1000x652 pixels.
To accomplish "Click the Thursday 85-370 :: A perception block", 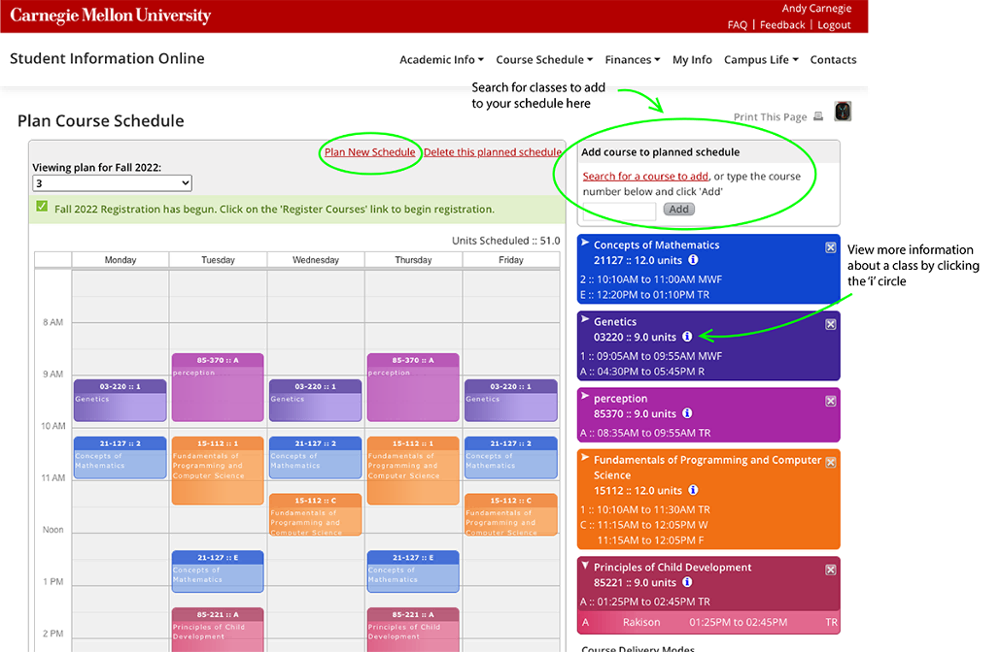I will click(413, 387).
